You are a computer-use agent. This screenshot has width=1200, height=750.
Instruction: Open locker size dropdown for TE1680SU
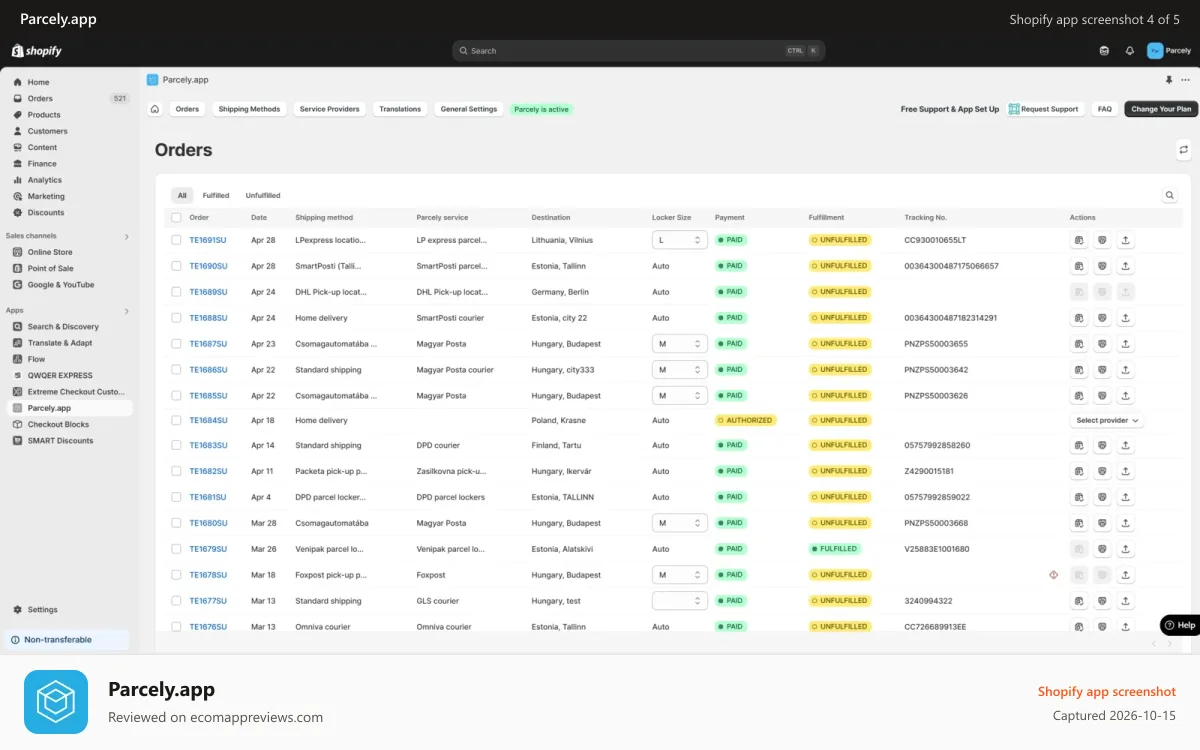(x=680, y=523)
